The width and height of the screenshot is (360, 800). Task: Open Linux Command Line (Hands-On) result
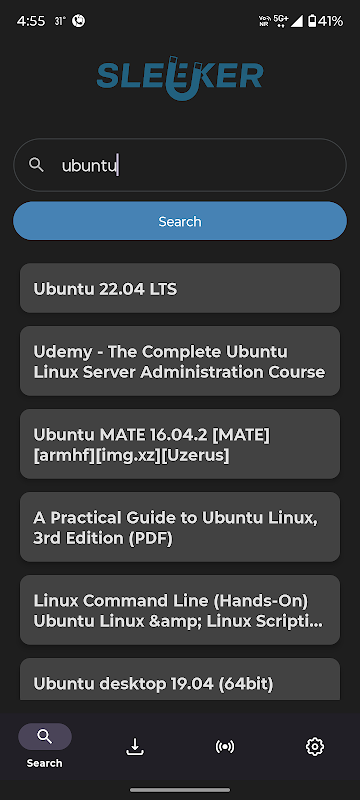click(180, 610)
